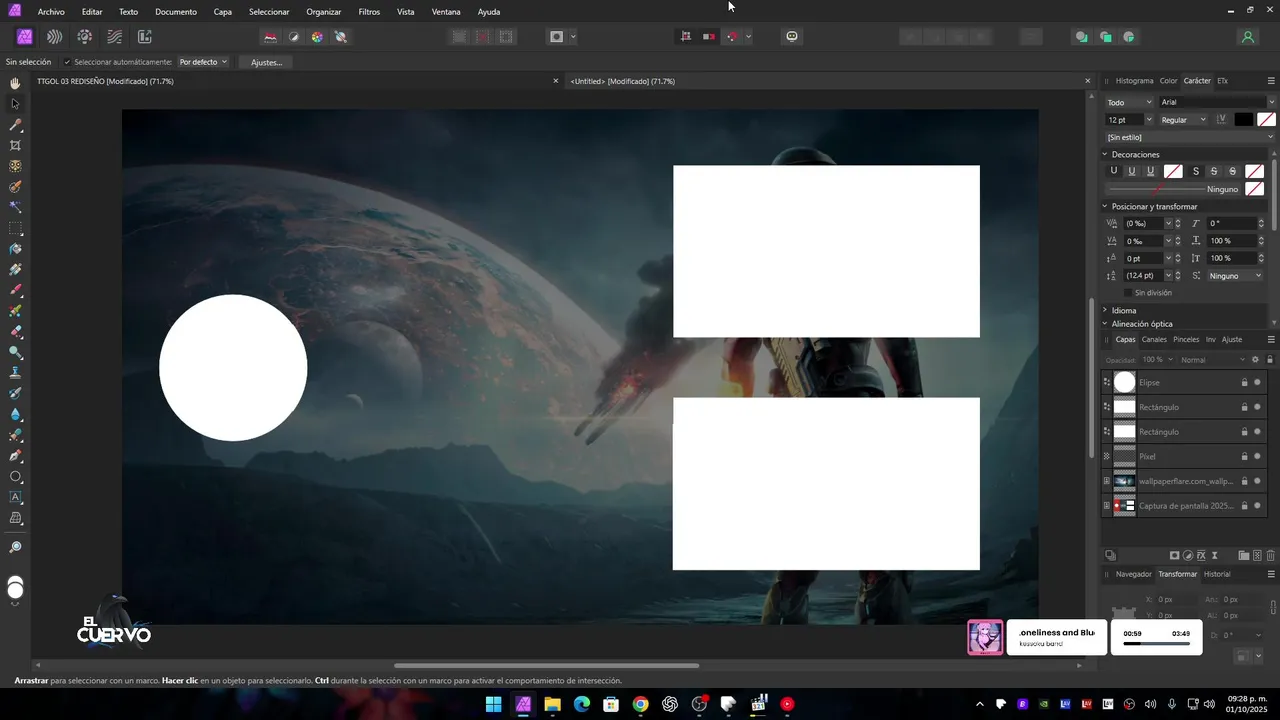Switch to the Tone Mapping persona
The height and width of the screenshot is (720, 1280).
point(115,37)
